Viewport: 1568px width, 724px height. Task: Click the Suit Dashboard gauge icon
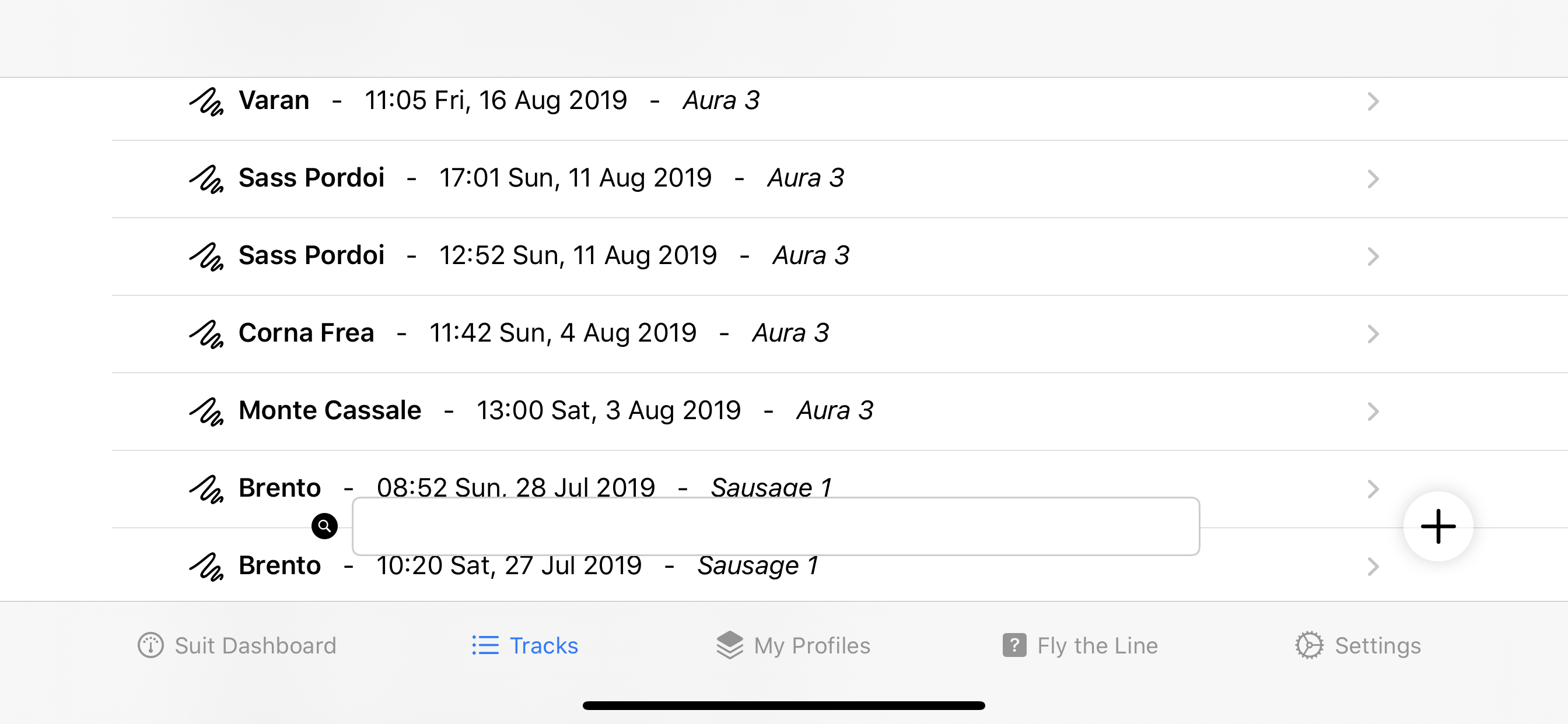click(x=150, y=645)
